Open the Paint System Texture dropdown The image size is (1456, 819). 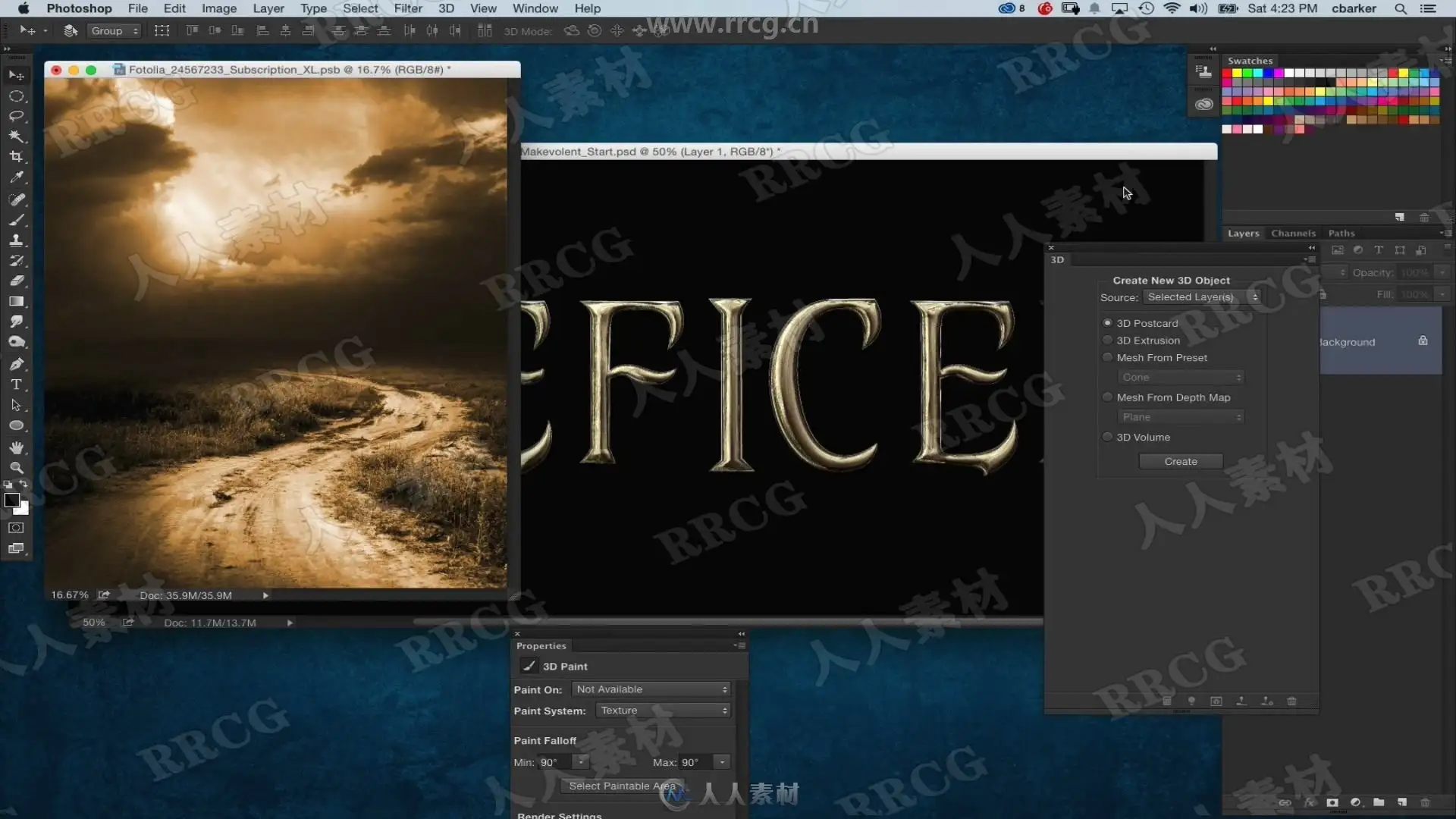[663, 711]
